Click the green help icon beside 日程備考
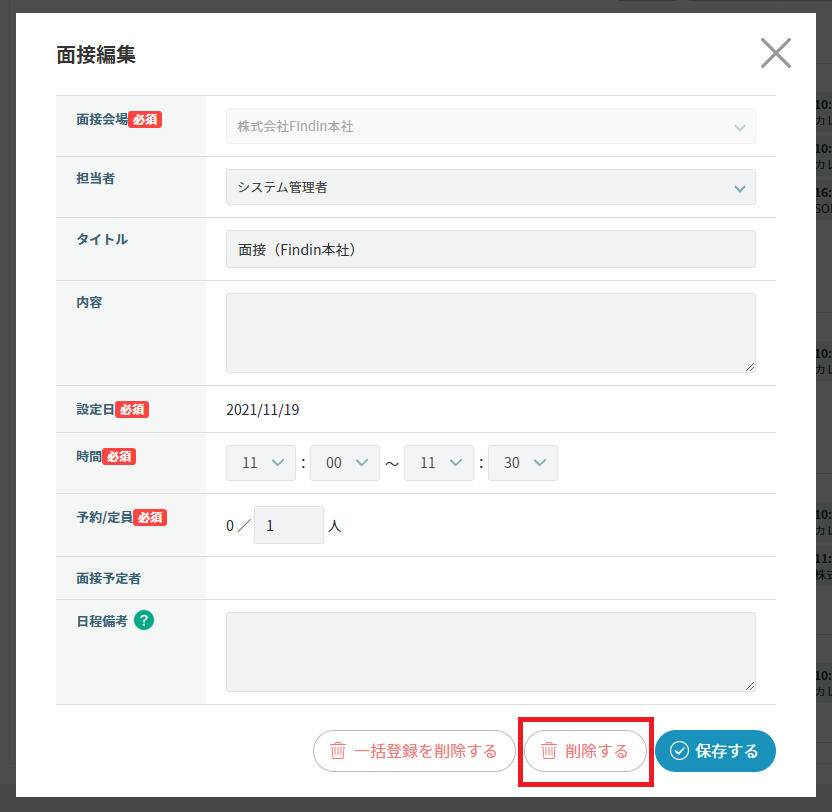 (144, 620)
